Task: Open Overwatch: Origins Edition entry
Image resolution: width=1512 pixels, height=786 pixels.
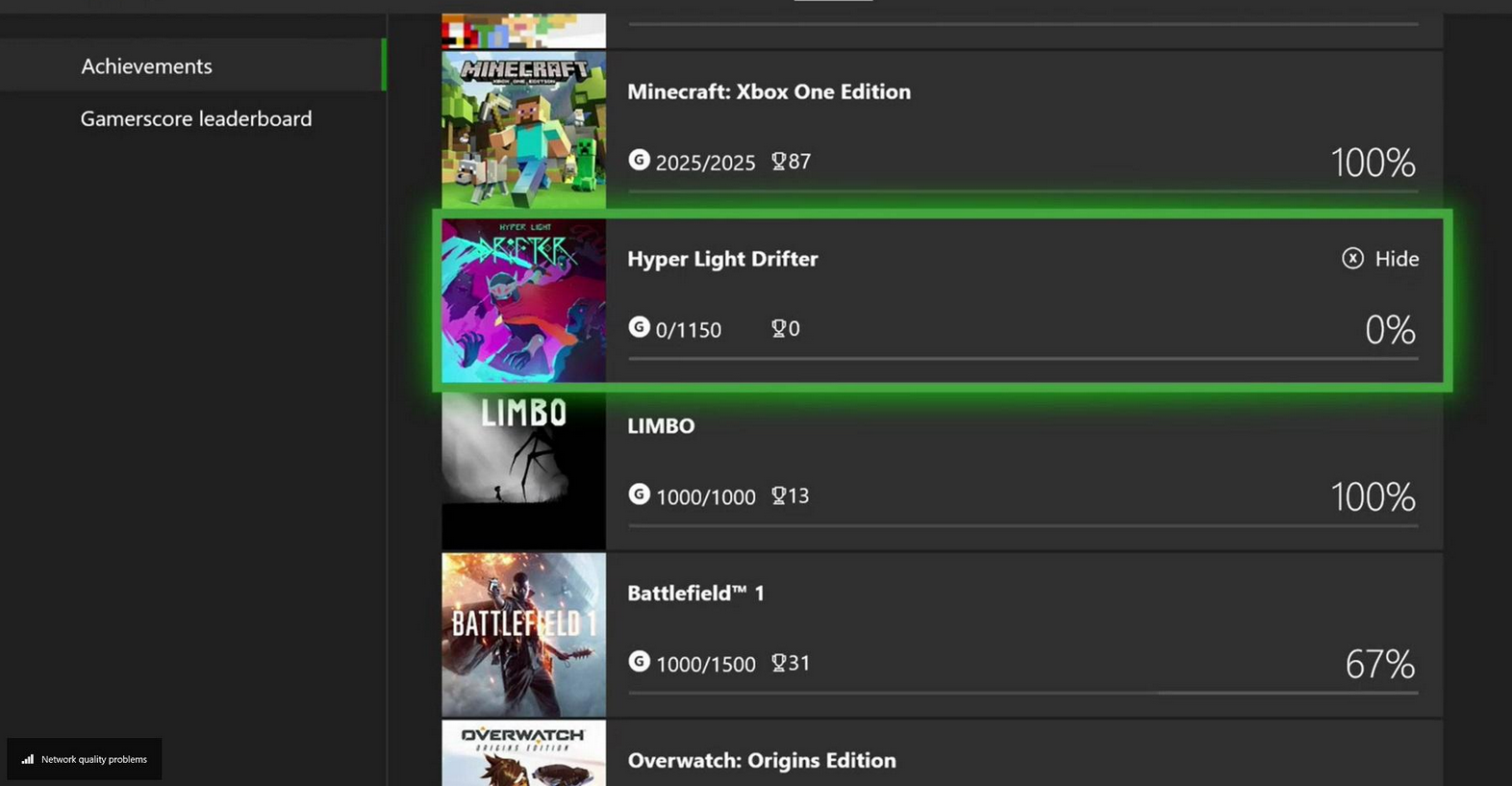Action: point(761,760)
